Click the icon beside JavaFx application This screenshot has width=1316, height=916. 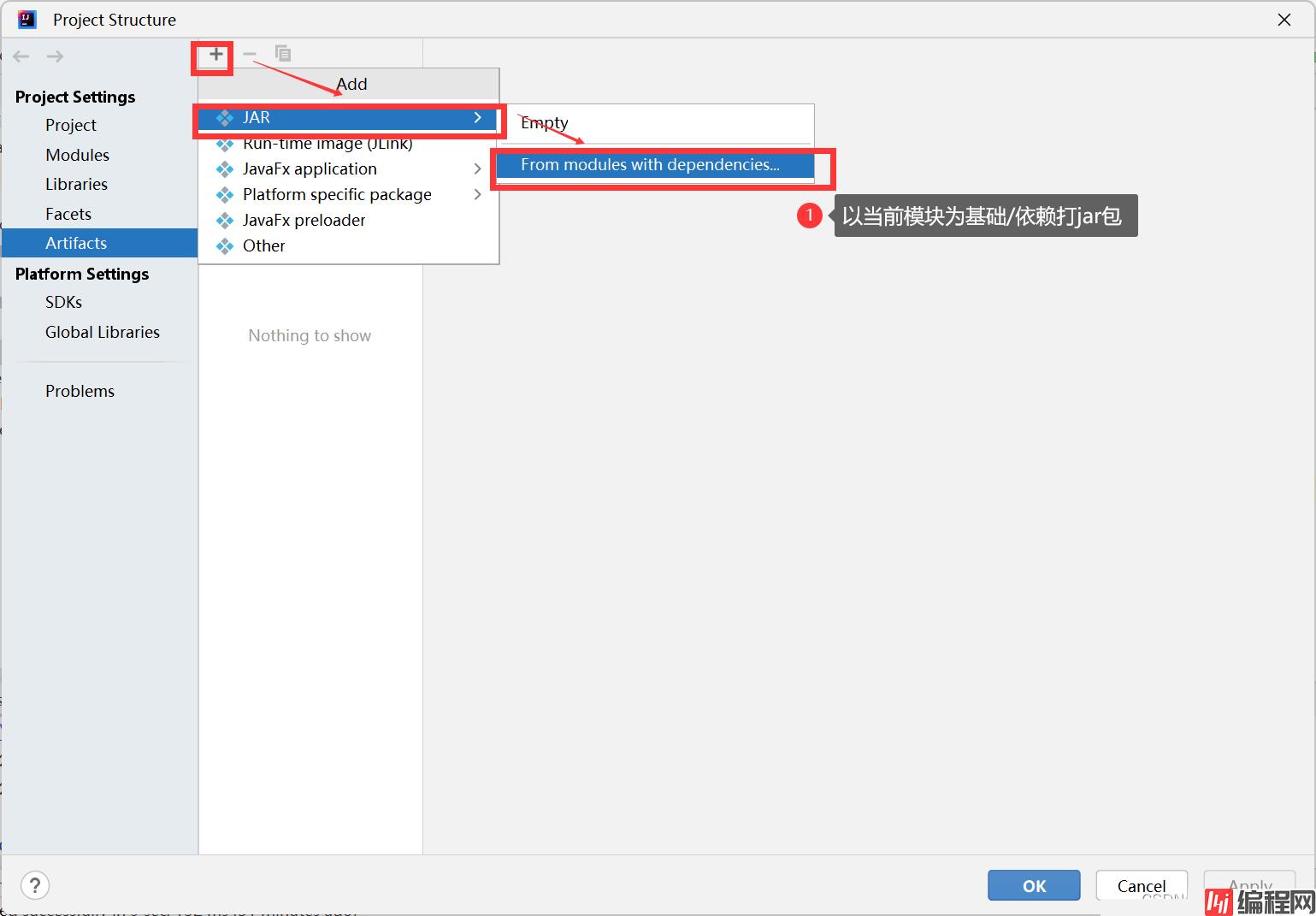click(225, 169)
